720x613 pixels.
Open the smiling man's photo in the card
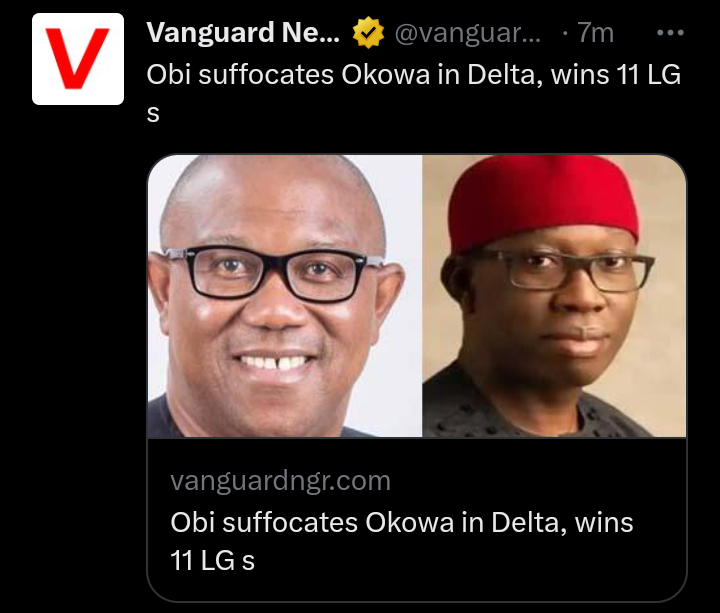[285, 296]
